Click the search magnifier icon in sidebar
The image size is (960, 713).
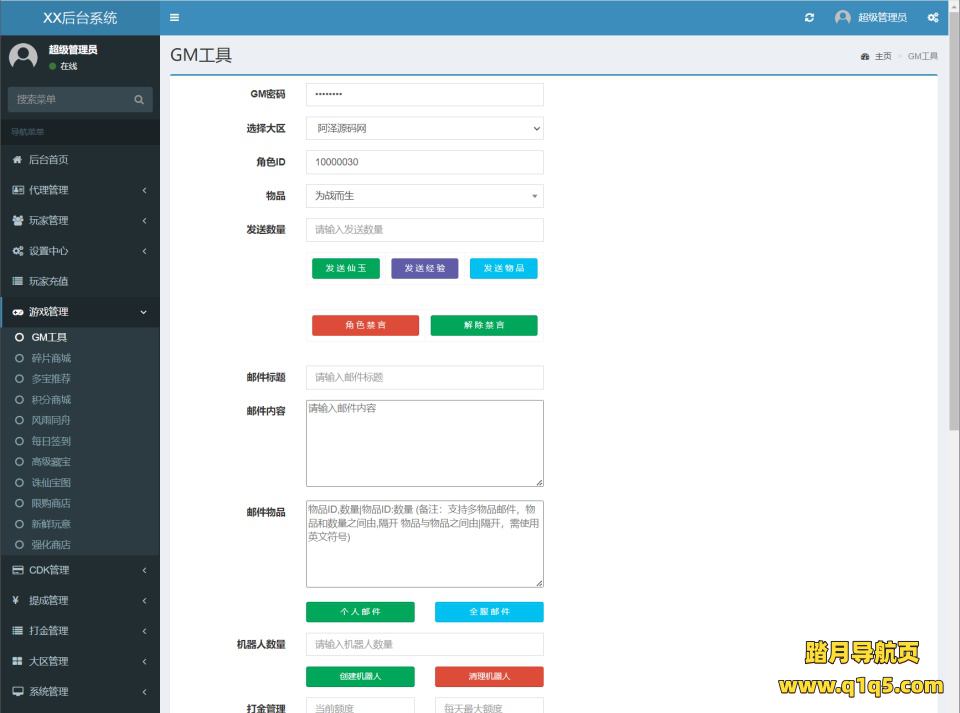click(139, 100)
